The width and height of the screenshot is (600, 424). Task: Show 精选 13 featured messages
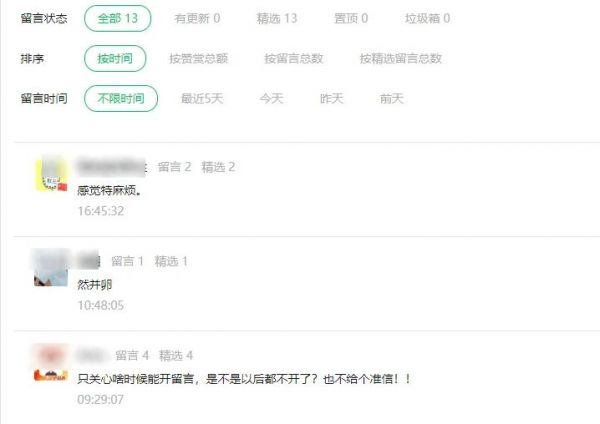[277, 18]
